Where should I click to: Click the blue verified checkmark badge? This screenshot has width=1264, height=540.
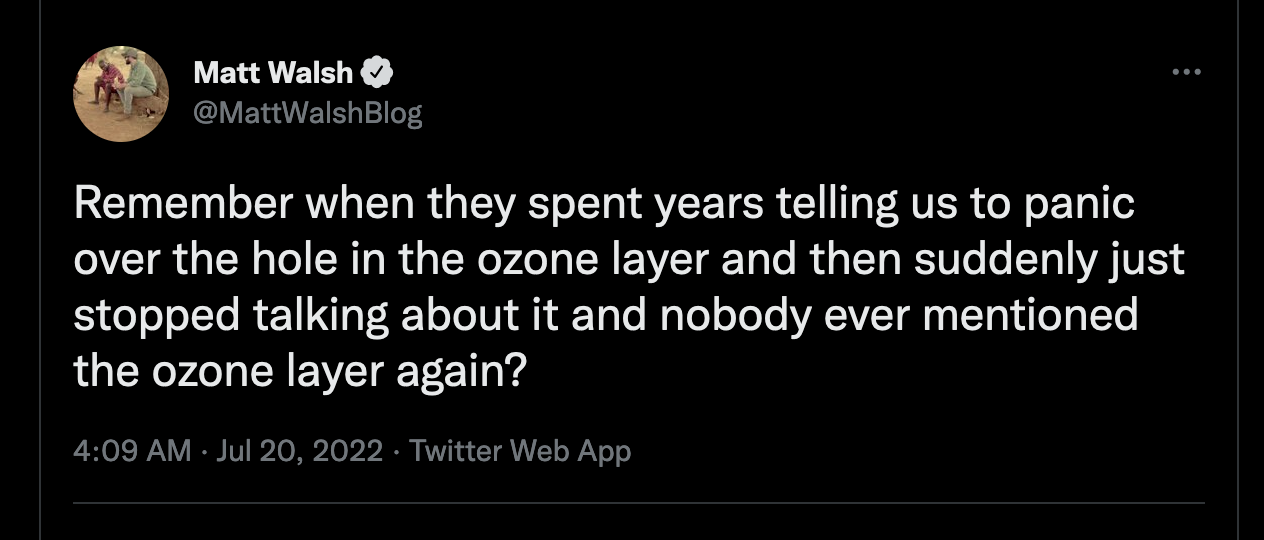click(x=377, y=72)
